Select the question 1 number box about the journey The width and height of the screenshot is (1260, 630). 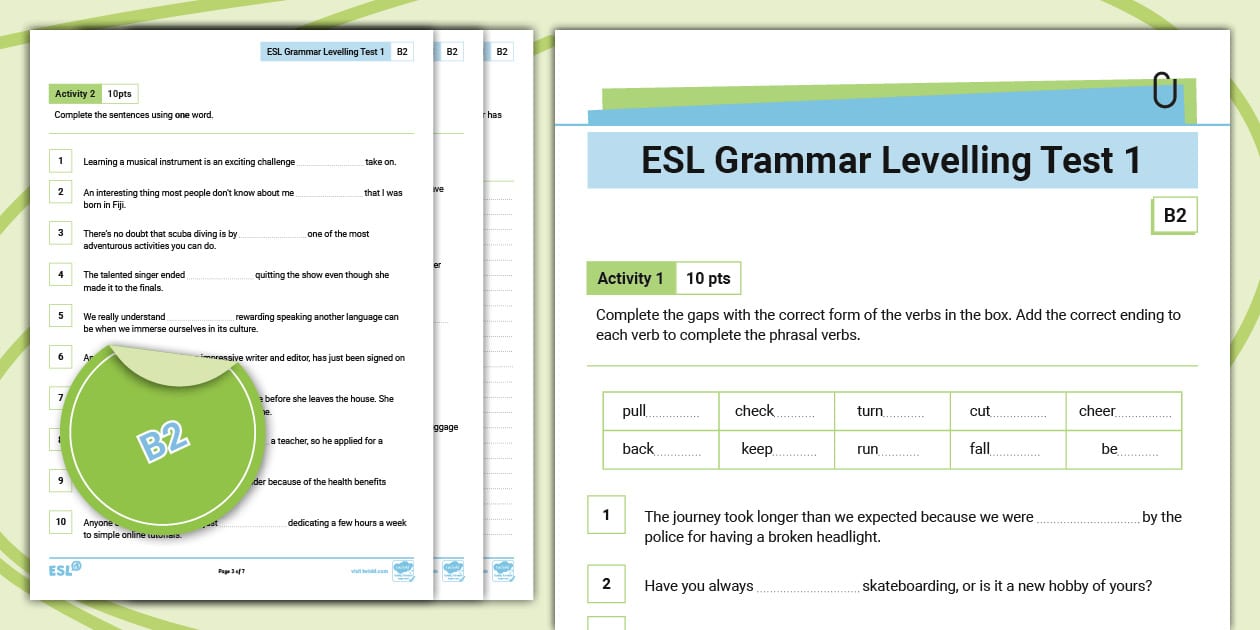pyautogui.click(x=606, y=515)
